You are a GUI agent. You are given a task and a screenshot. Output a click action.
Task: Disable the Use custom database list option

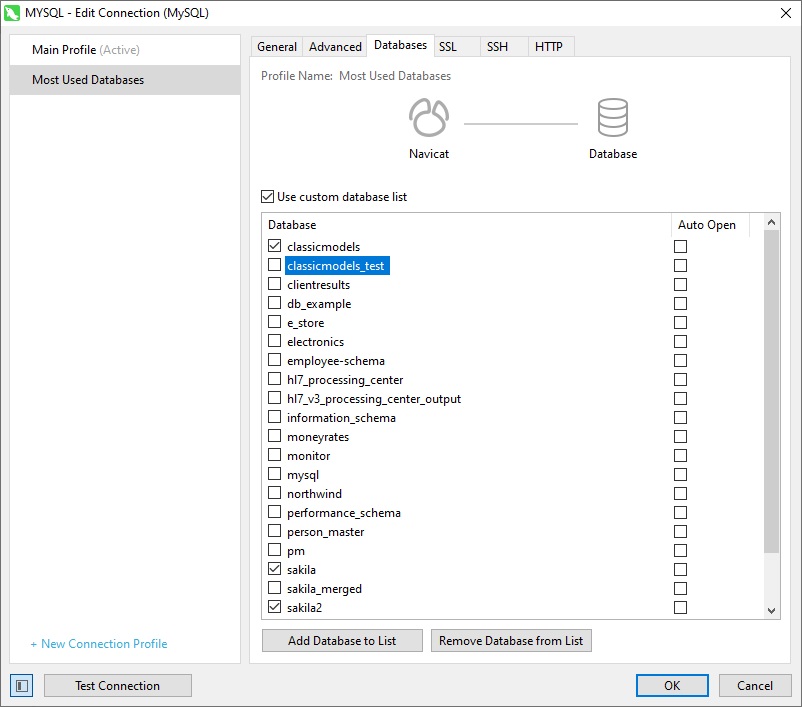[x=266, y=196]
